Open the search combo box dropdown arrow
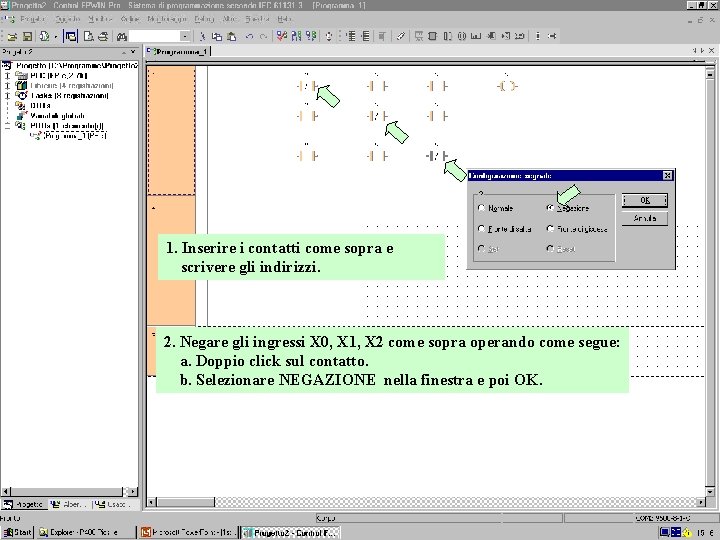Image resolution: width=720 pixels, height=540 pixels. click(185, 36)
